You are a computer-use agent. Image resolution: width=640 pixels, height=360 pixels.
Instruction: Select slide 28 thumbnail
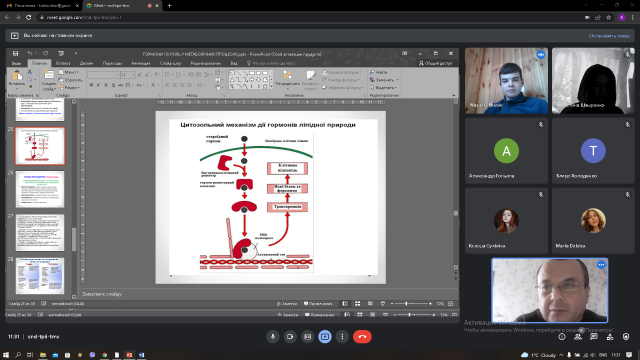click(x=40, y=276)
